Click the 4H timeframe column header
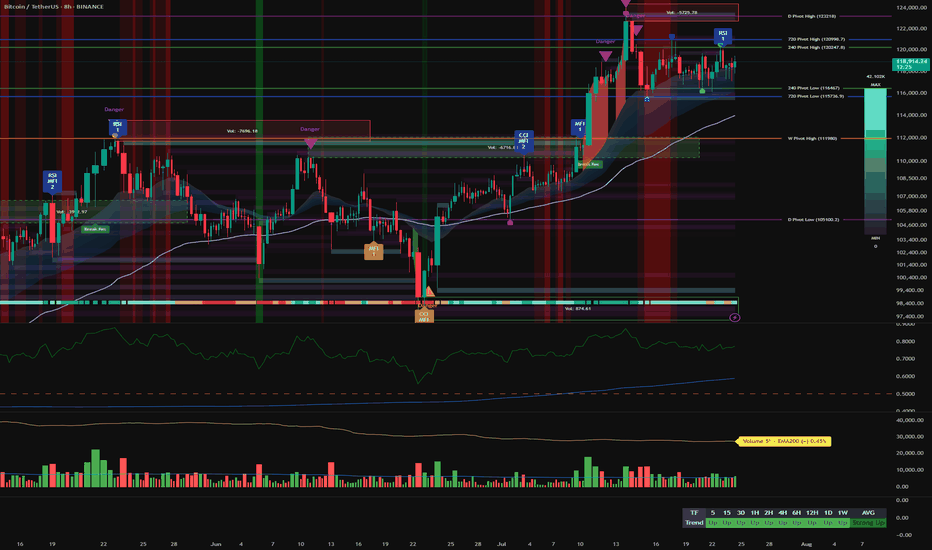932x550 pixels. 783,513
